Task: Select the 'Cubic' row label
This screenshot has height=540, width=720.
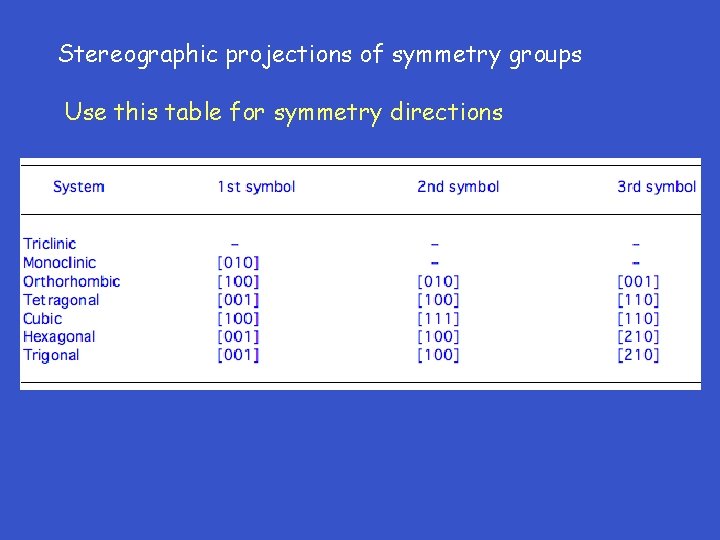Action: tap(42, 318)
